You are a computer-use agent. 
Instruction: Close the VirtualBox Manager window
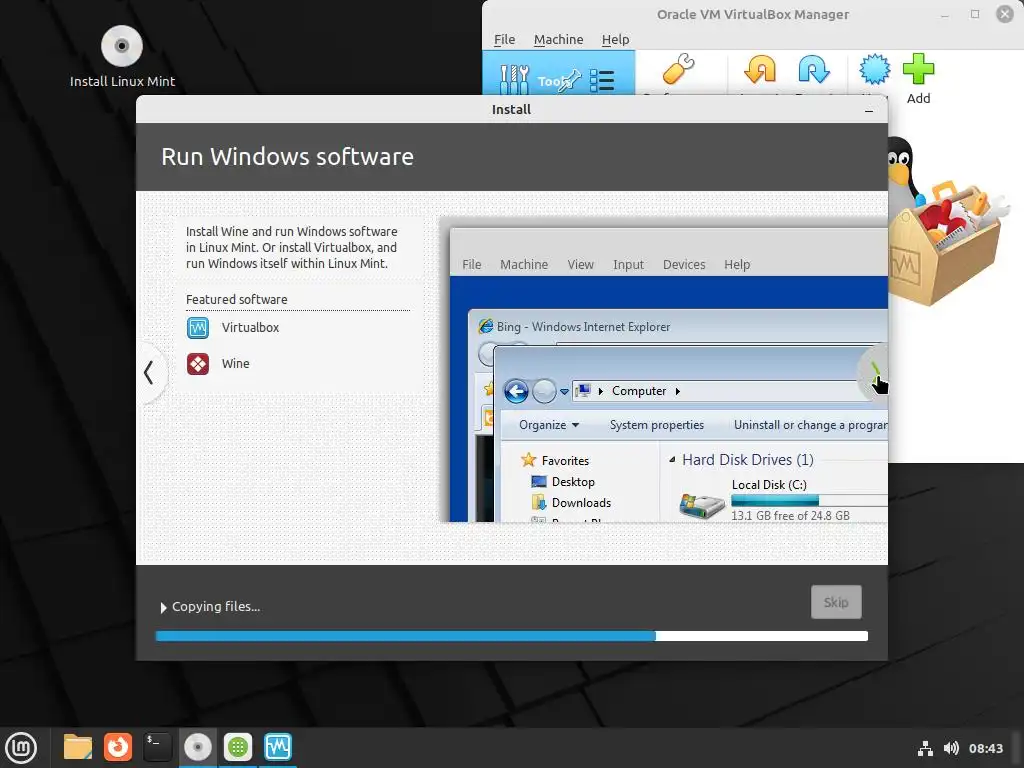pos(1004,14)
